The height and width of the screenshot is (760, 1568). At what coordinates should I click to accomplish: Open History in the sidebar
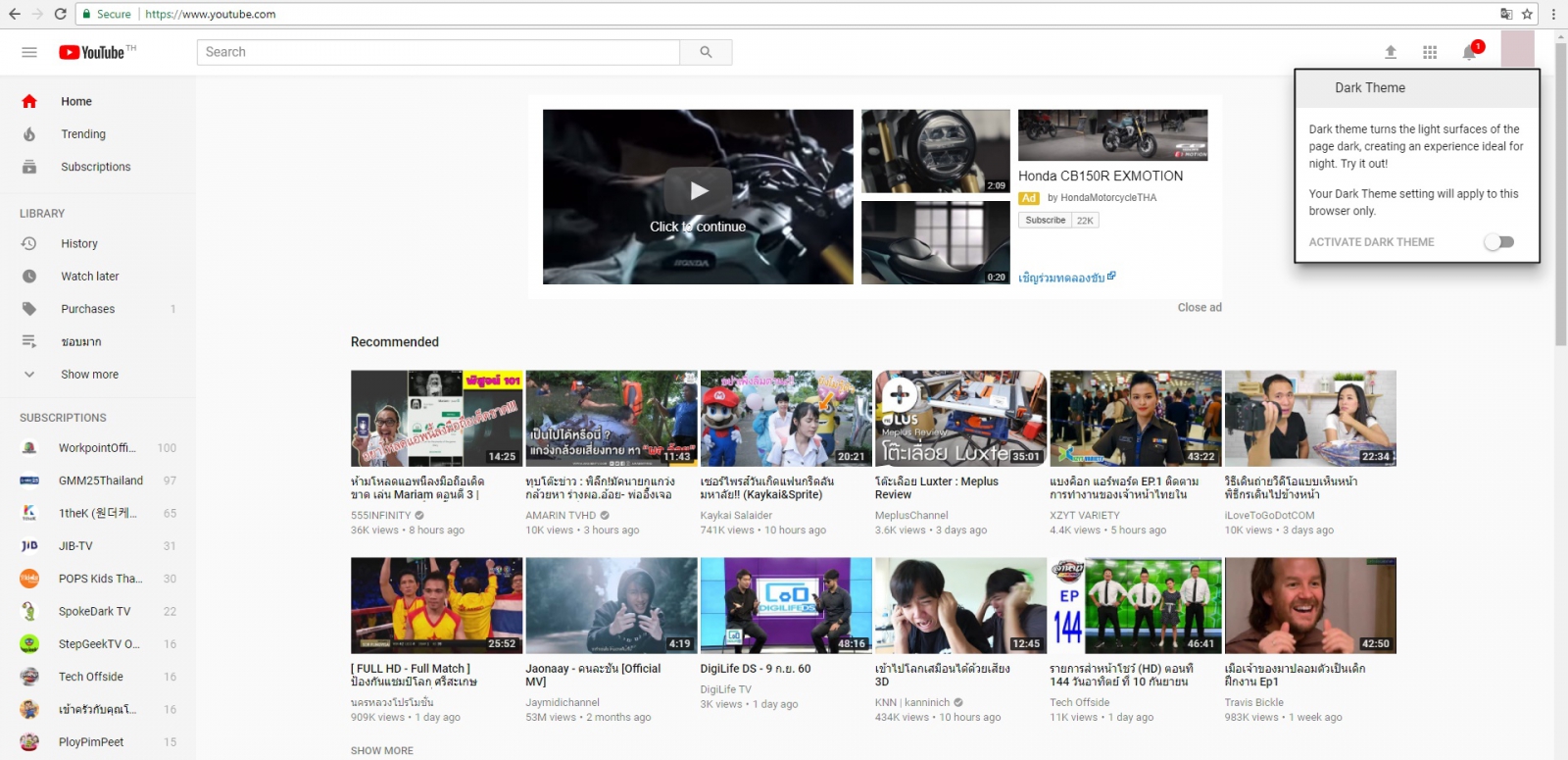point(79,243)
